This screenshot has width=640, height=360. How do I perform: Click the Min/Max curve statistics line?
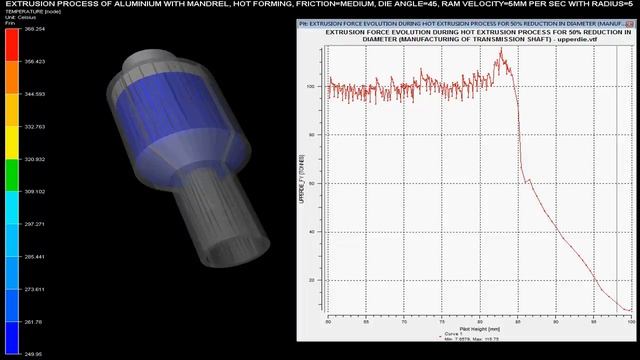pyautogui.click(x=471, y=339)
